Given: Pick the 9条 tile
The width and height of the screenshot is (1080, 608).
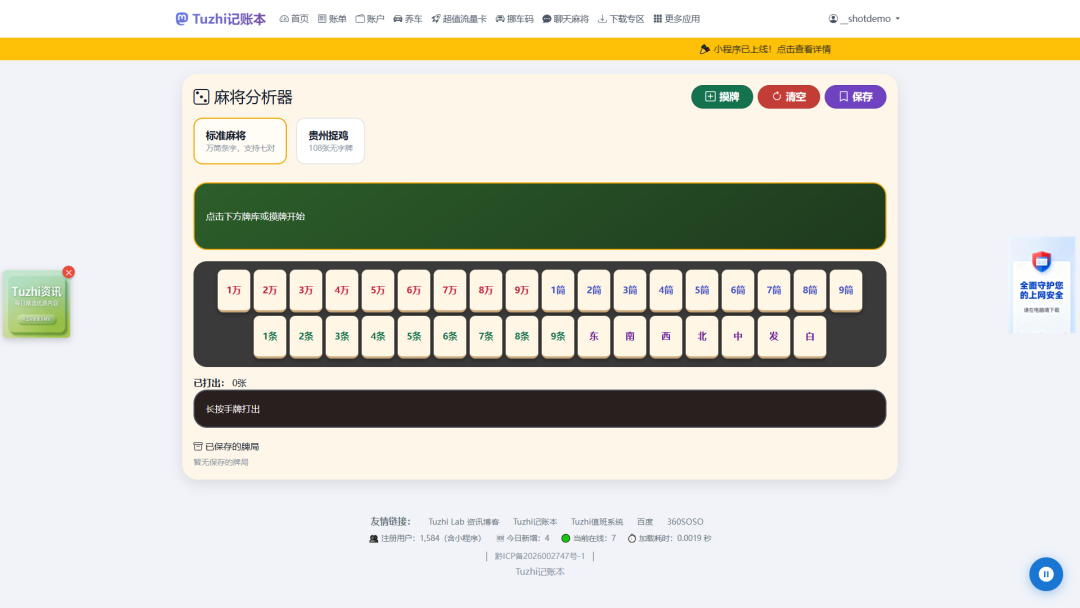Looking at the screenshot, I should pos(558,337).
